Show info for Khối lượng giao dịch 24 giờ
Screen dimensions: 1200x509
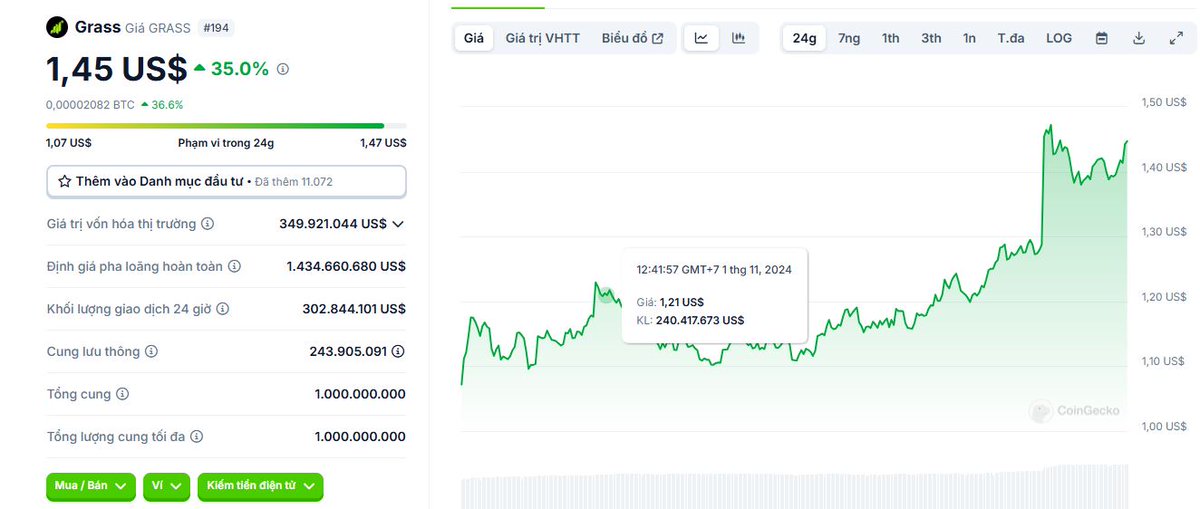tap(222, 309)
